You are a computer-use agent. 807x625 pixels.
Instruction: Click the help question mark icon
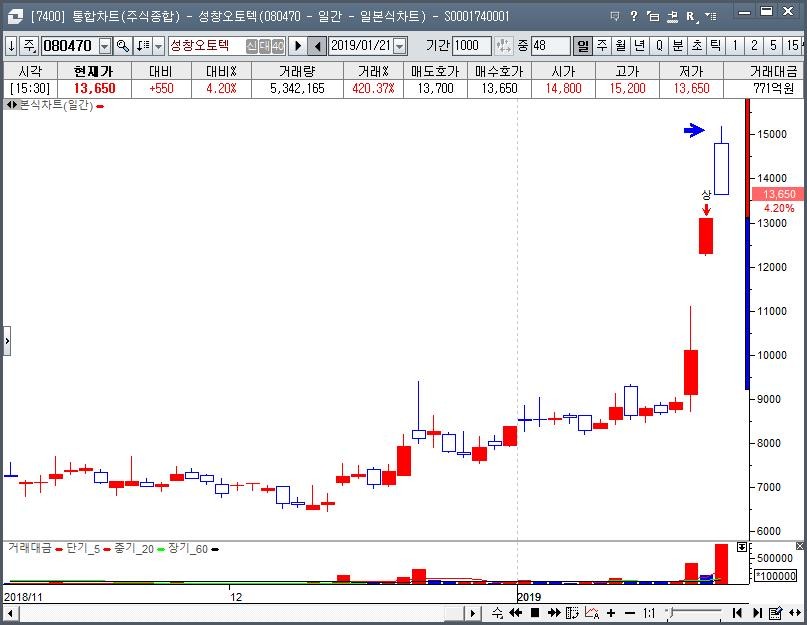pos(634,16)
